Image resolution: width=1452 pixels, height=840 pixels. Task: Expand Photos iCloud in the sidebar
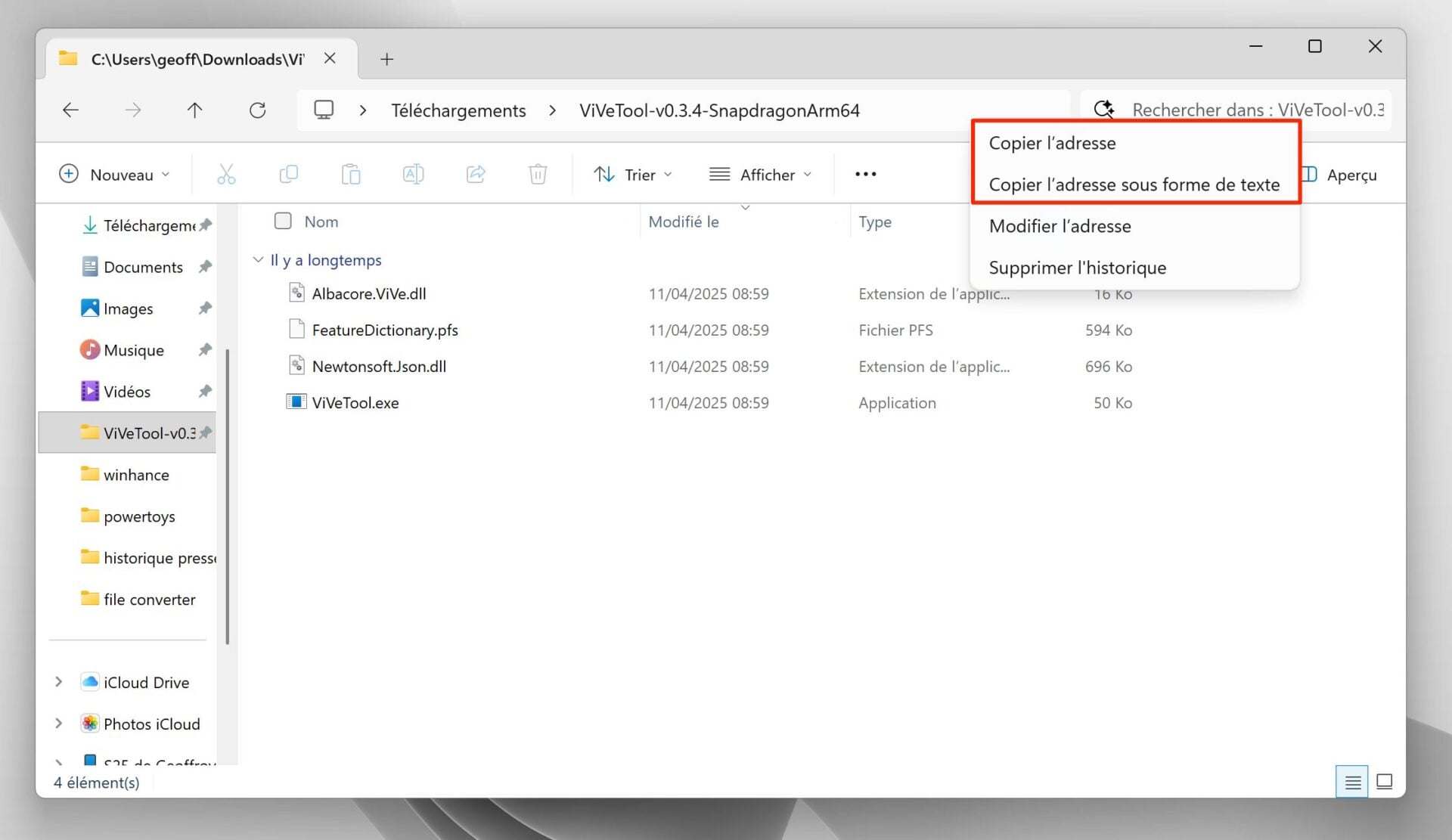click(x=58, y=724)
